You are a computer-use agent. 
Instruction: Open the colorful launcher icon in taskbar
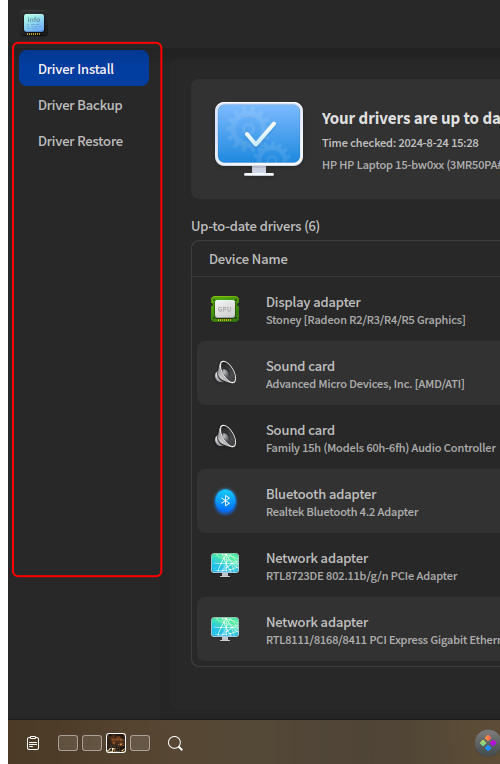[487, 743]
